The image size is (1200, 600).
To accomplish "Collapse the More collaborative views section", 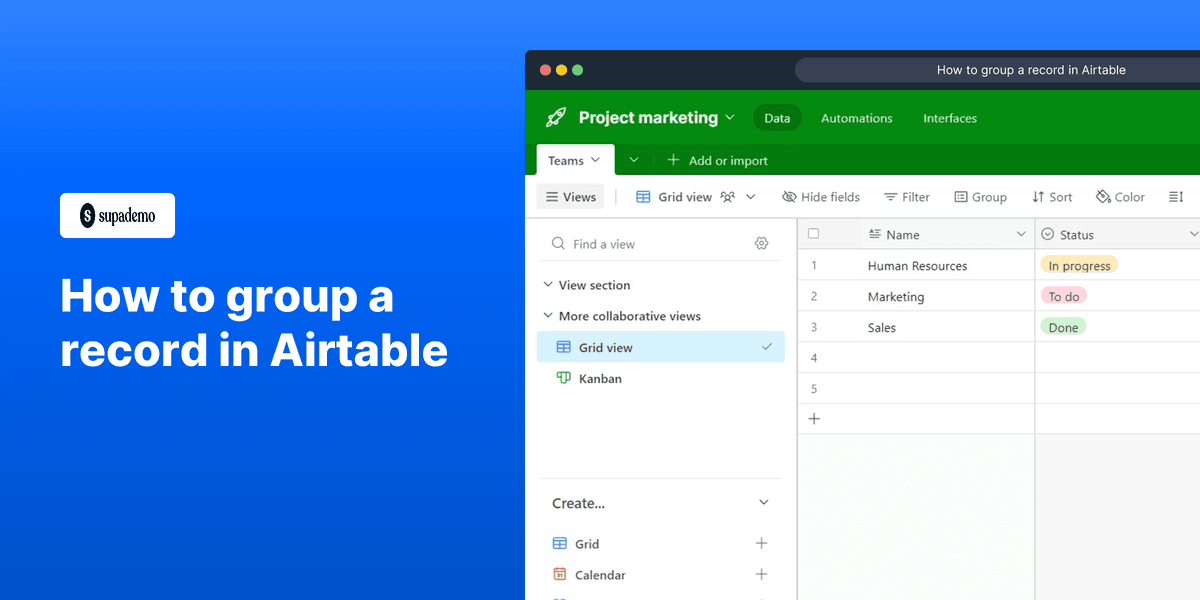I will coord(547,316).
